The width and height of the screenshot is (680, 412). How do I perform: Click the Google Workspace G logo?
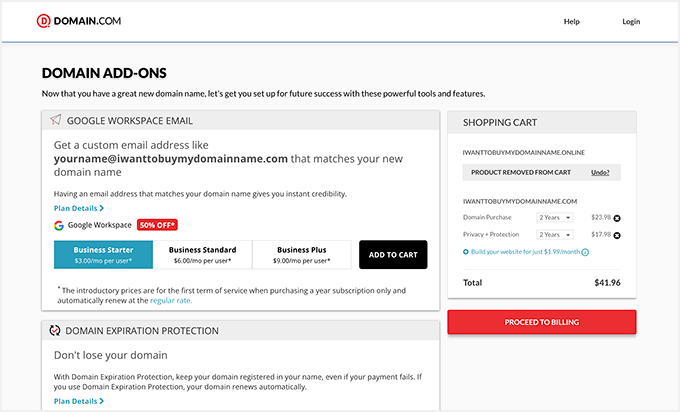(x=59, y=225)
